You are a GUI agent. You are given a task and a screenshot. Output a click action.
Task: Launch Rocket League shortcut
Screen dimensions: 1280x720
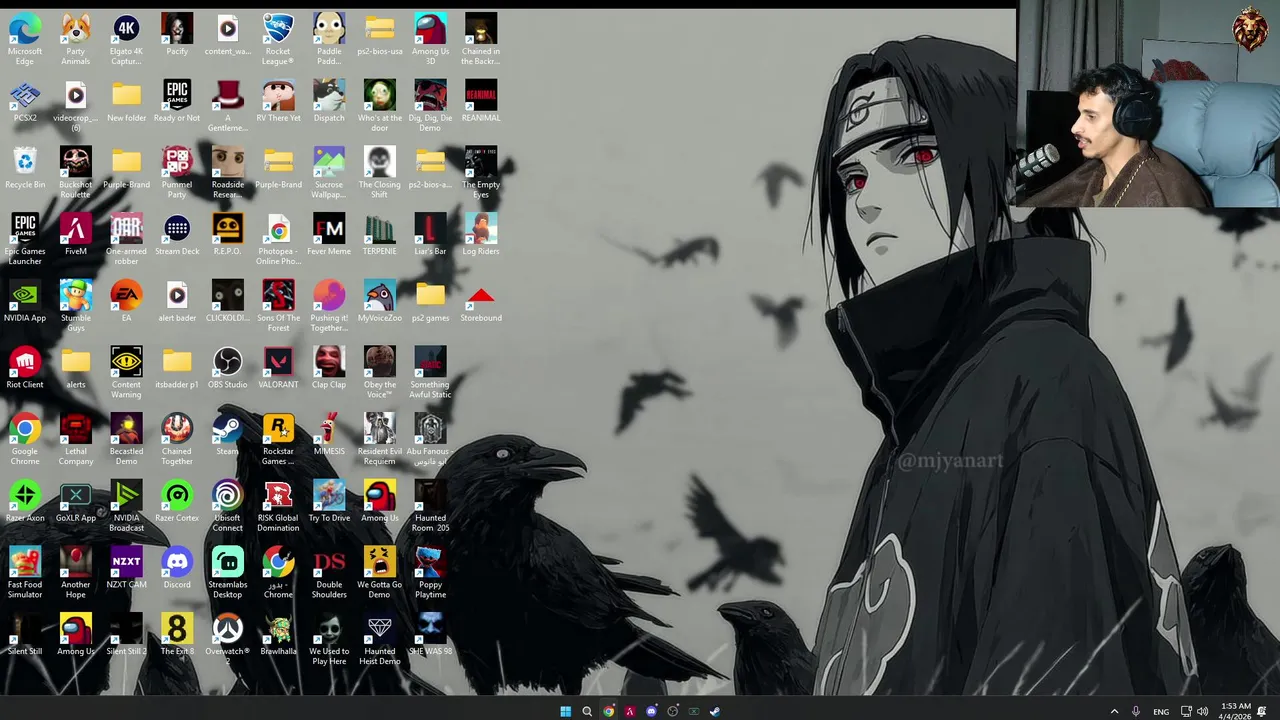(x=278, y=40)
